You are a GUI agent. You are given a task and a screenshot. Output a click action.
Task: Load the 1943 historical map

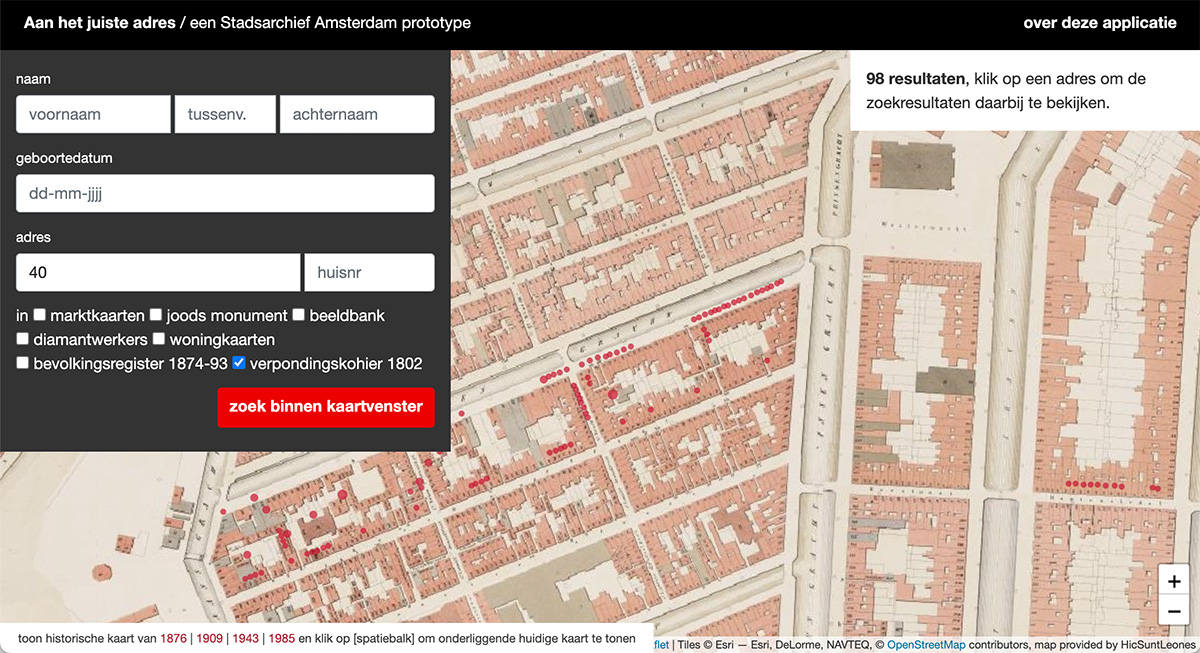[246, 638]
